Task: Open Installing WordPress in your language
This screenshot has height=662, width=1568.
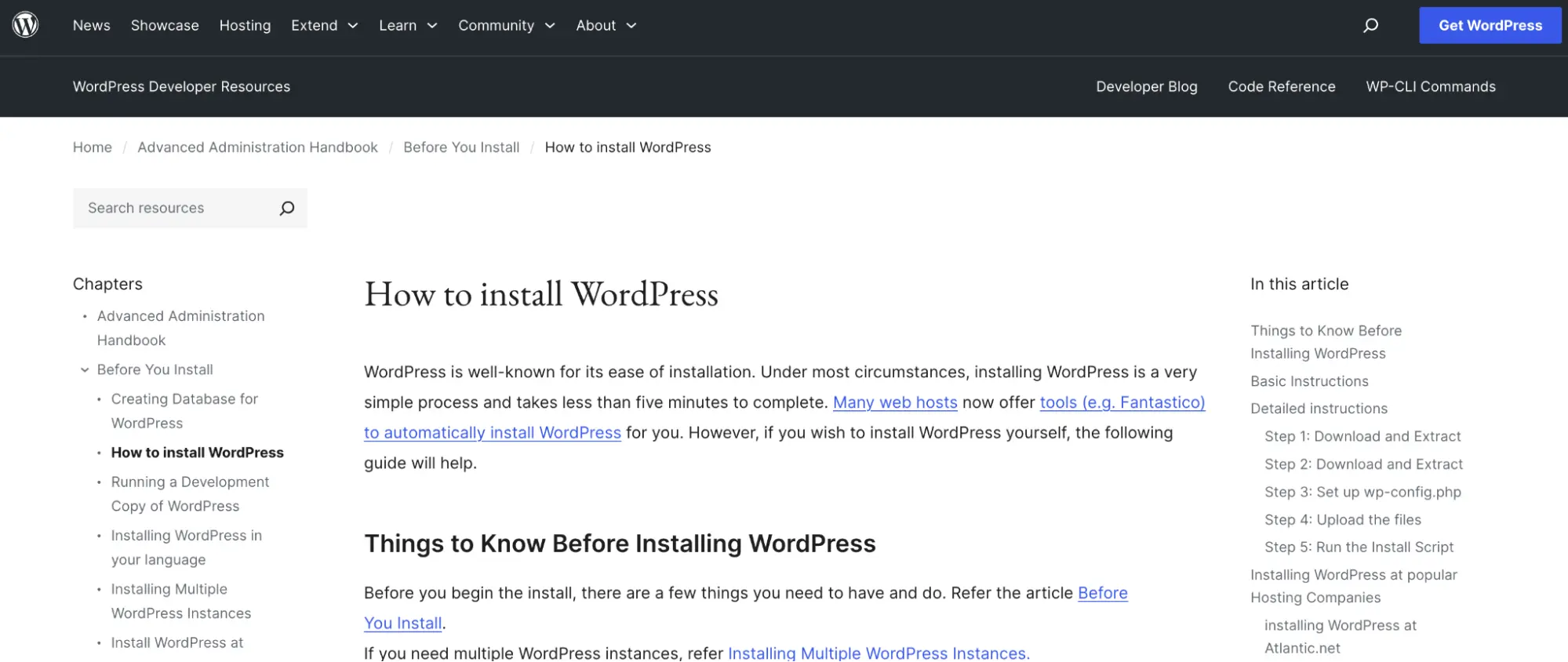Action: [x=187, y=547]
